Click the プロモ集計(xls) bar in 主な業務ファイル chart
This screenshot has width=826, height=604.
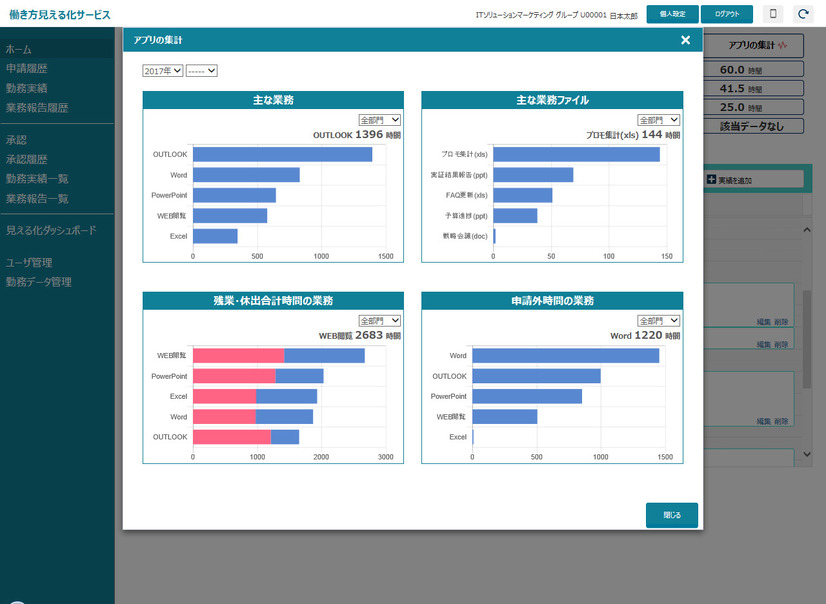click(576, 154)
